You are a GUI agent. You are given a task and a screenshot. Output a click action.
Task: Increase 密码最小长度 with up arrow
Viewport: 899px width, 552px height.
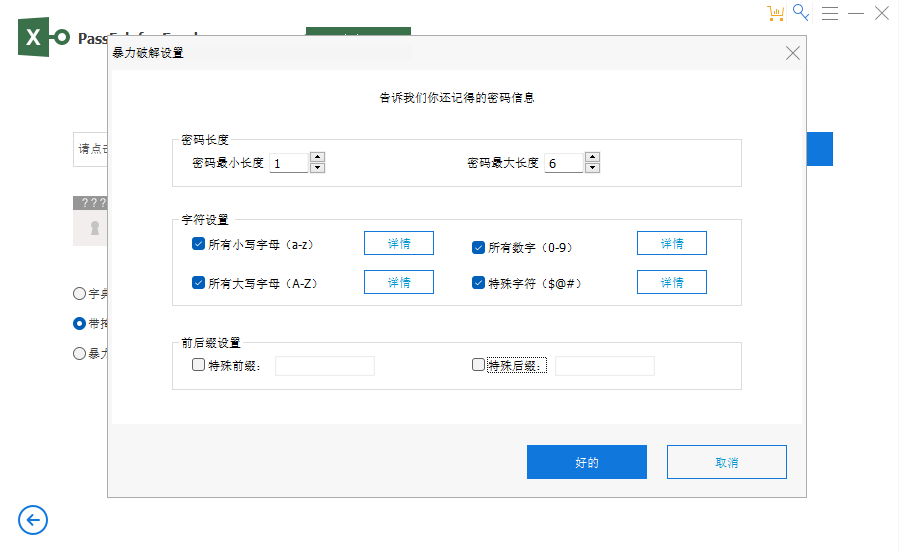tap(317, 157)
